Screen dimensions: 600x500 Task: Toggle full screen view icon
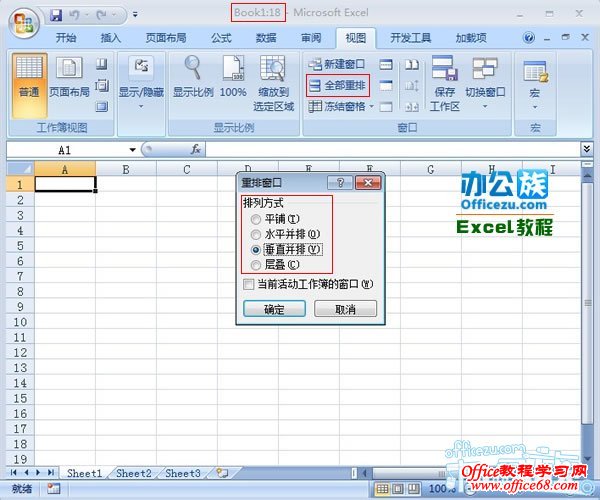pyautogui.click(x=101, y=106)
